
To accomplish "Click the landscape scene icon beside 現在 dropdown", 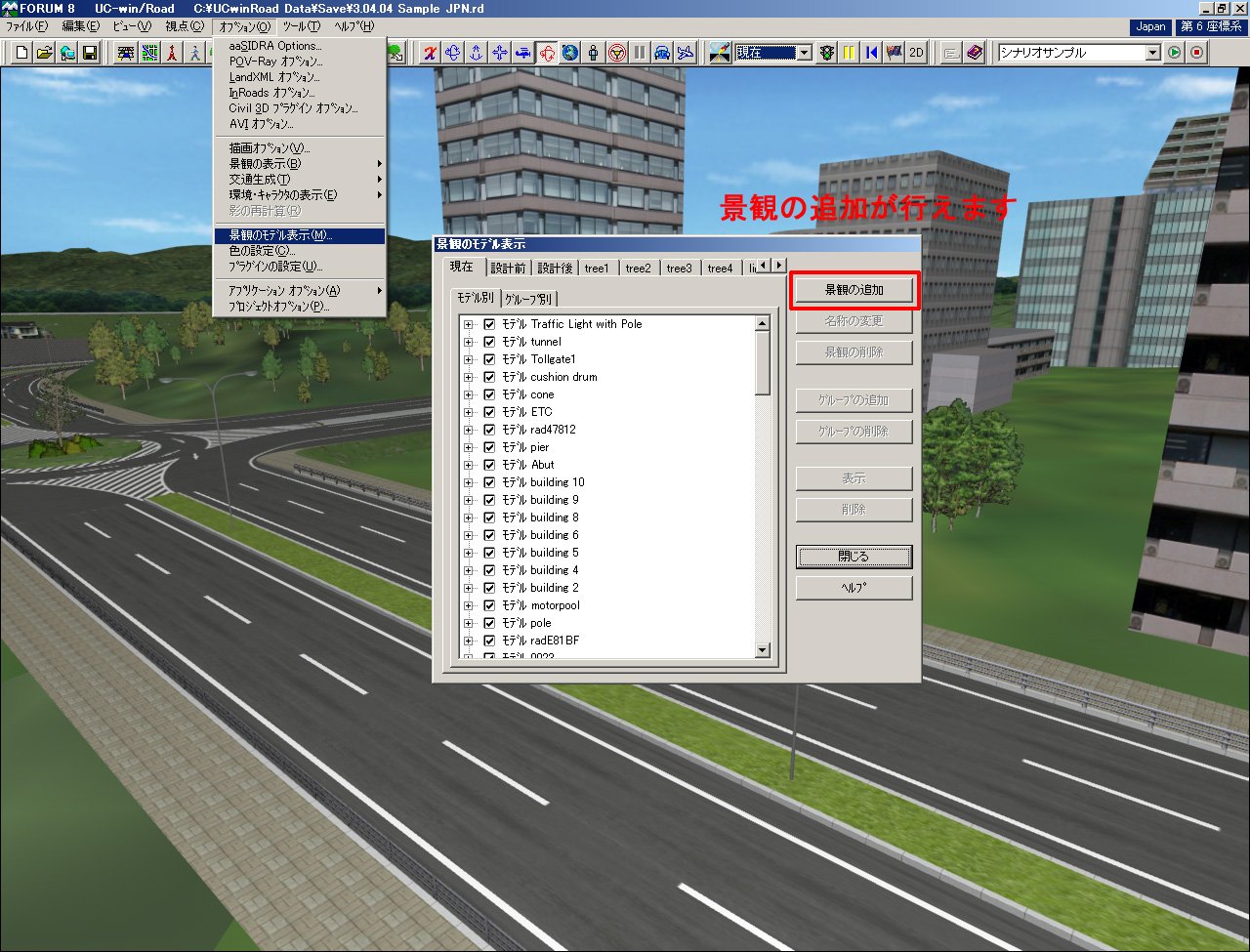I will pos(721,53).
